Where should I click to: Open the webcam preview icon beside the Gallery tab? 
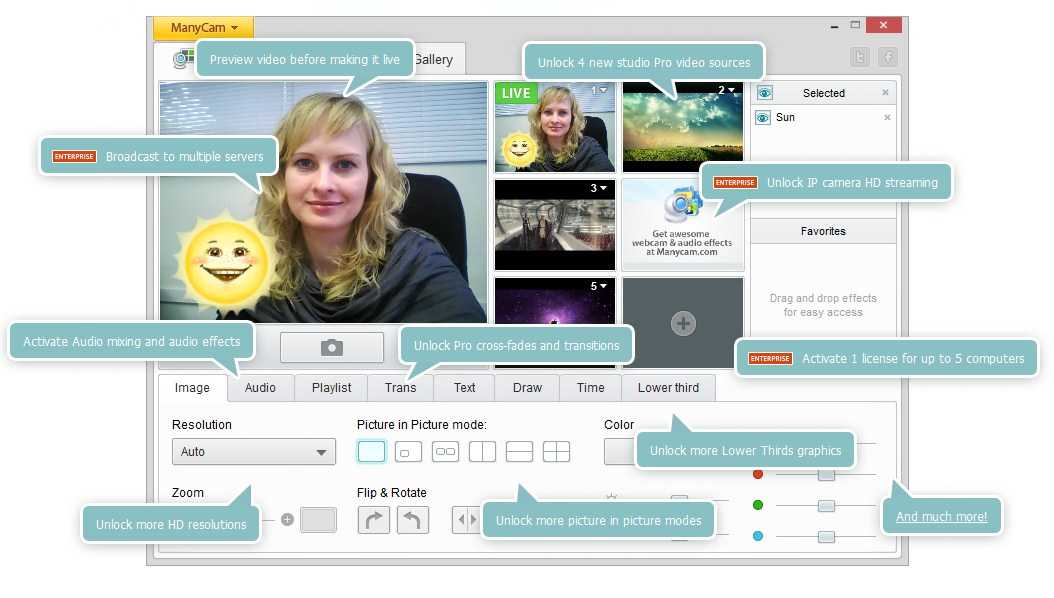pos(181,58)
